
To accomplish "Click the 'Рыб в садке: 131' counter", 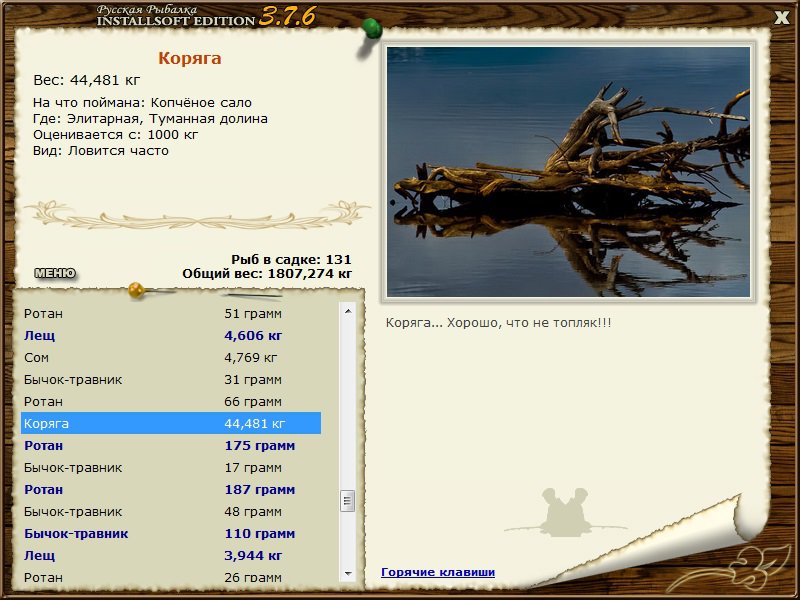I will click(x=291, y=260).
